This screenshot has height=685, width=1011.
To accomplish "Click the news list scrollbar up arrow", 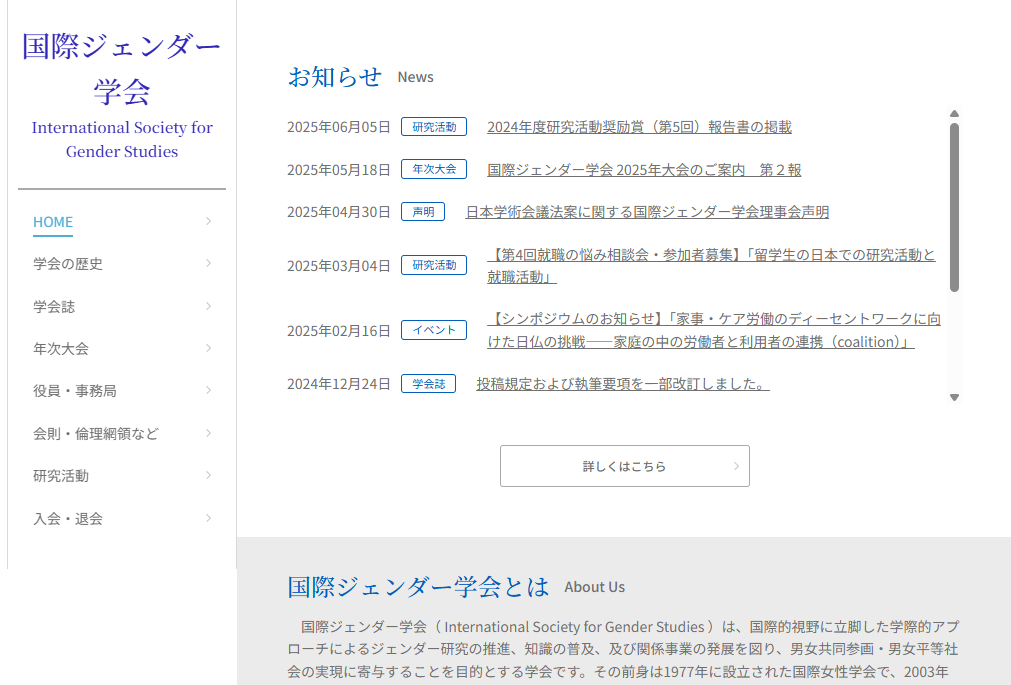I will click(954, 114).
